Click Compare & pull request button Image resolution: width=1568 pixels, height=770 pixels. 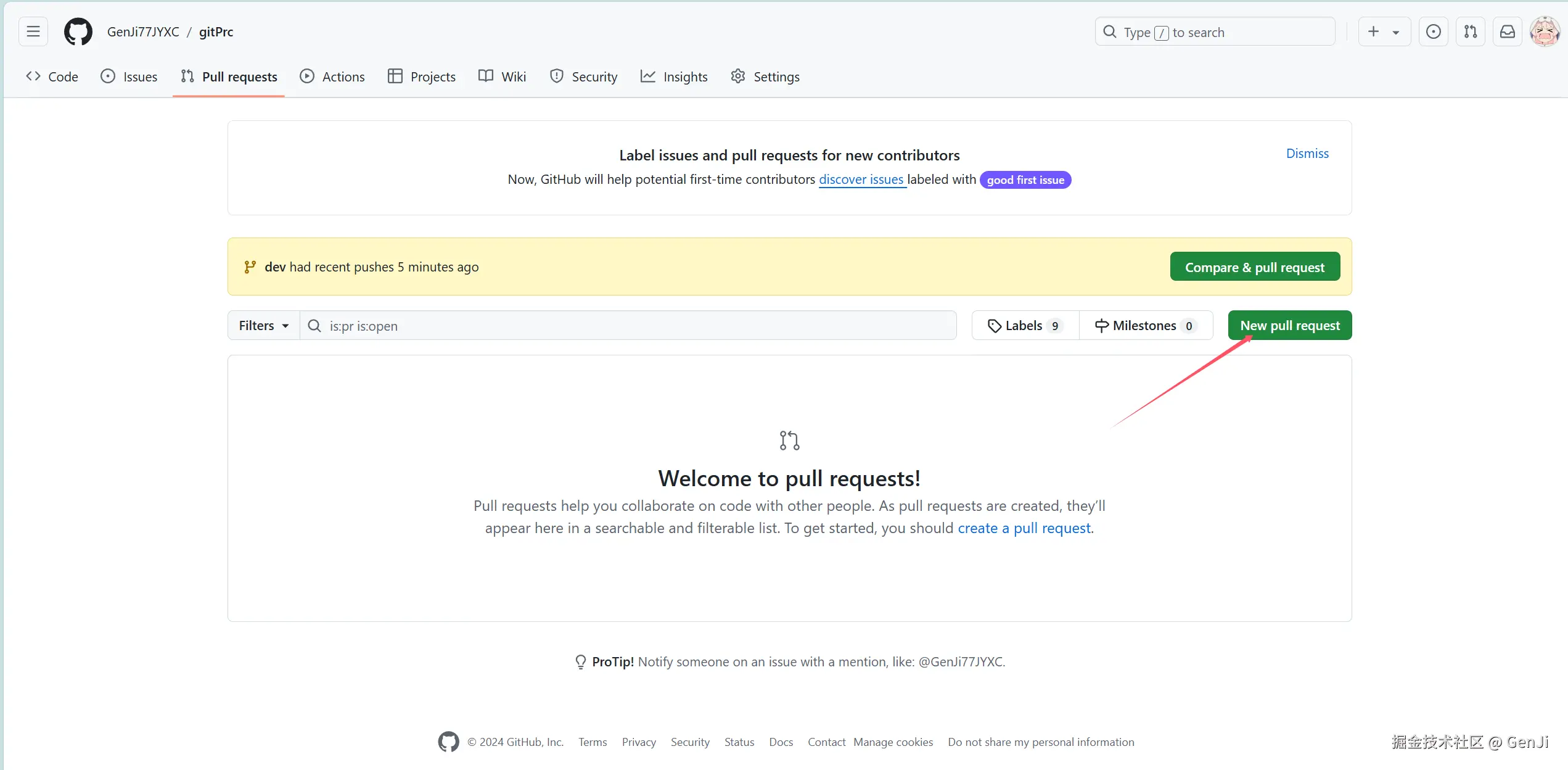pyautogui.click(x=1254, y=267)
